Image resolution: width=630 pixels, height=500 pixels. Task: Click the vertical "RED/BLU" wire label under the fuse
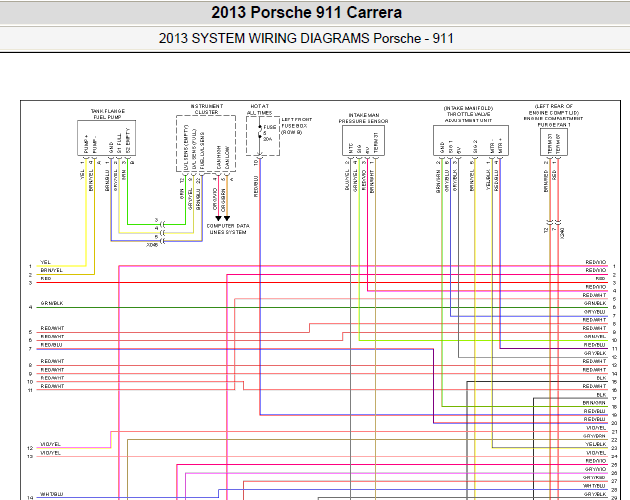pos(256,186)
